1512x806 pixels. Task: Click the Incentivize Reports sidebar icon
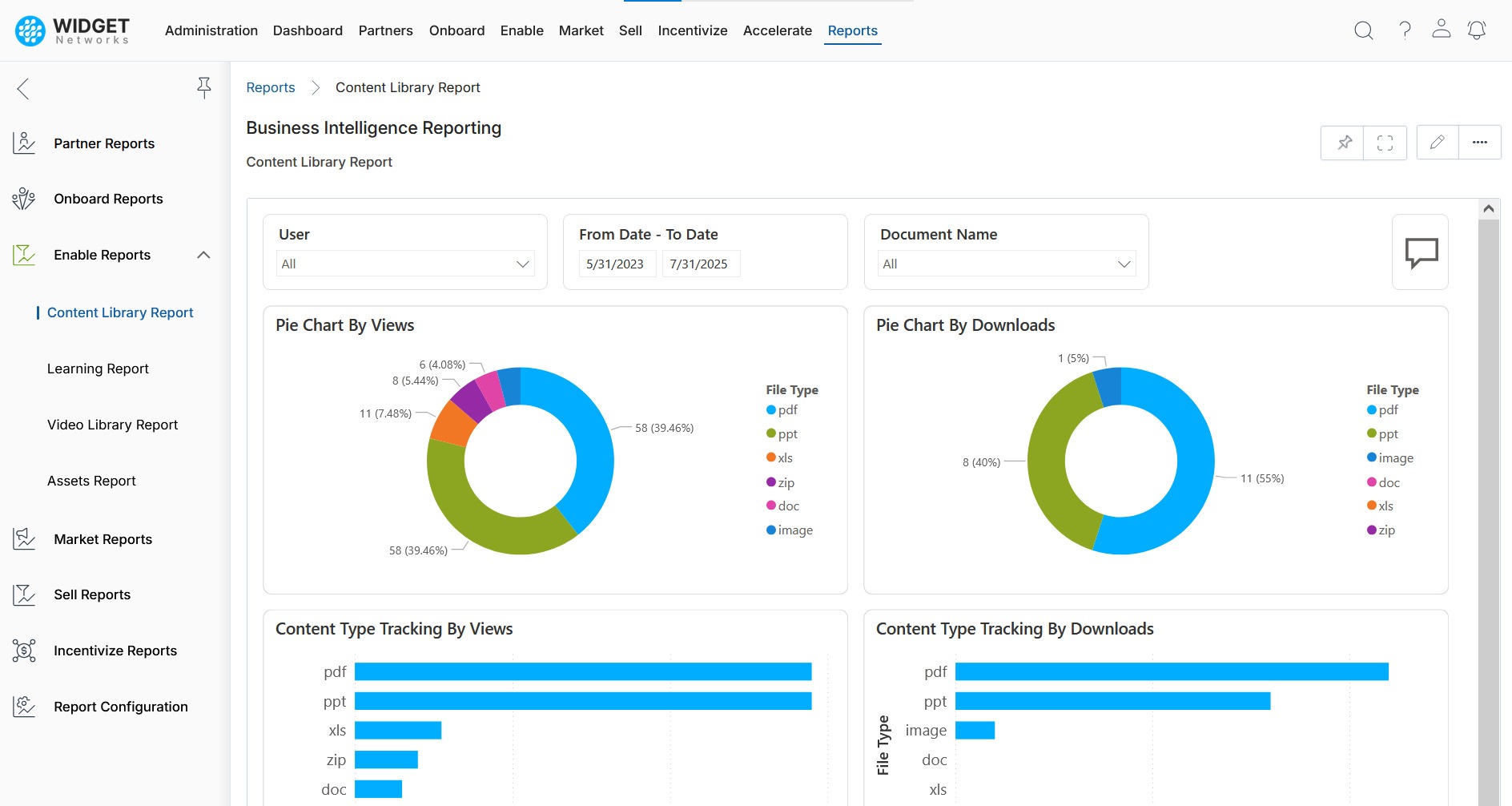24,651
